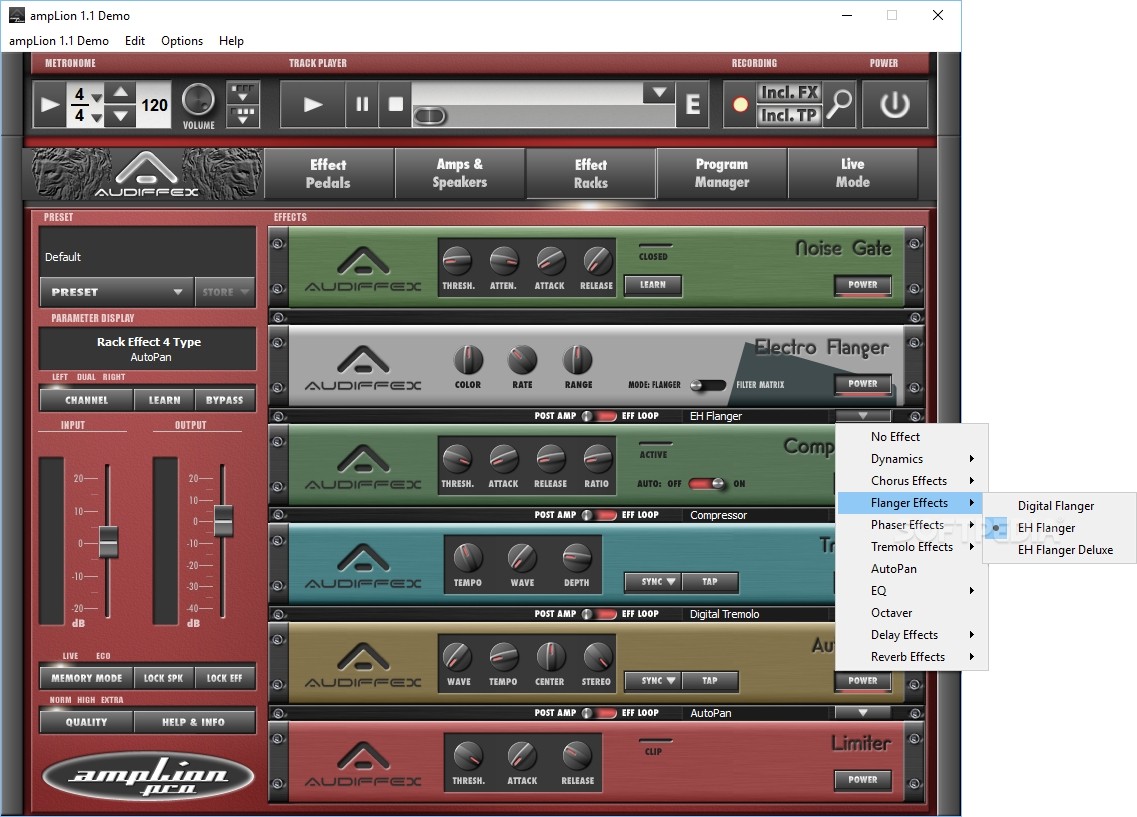The width and height of the screenshot is (1137, 817).
Task: Click the QUALITY button
Action: click(86, 722)
